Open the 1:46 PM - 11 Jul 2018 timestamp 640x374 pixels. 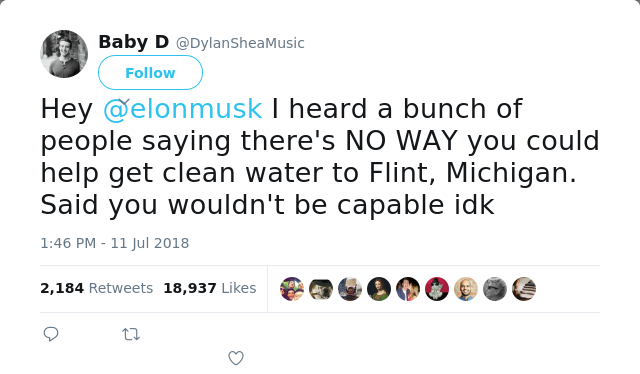[115, 243]
